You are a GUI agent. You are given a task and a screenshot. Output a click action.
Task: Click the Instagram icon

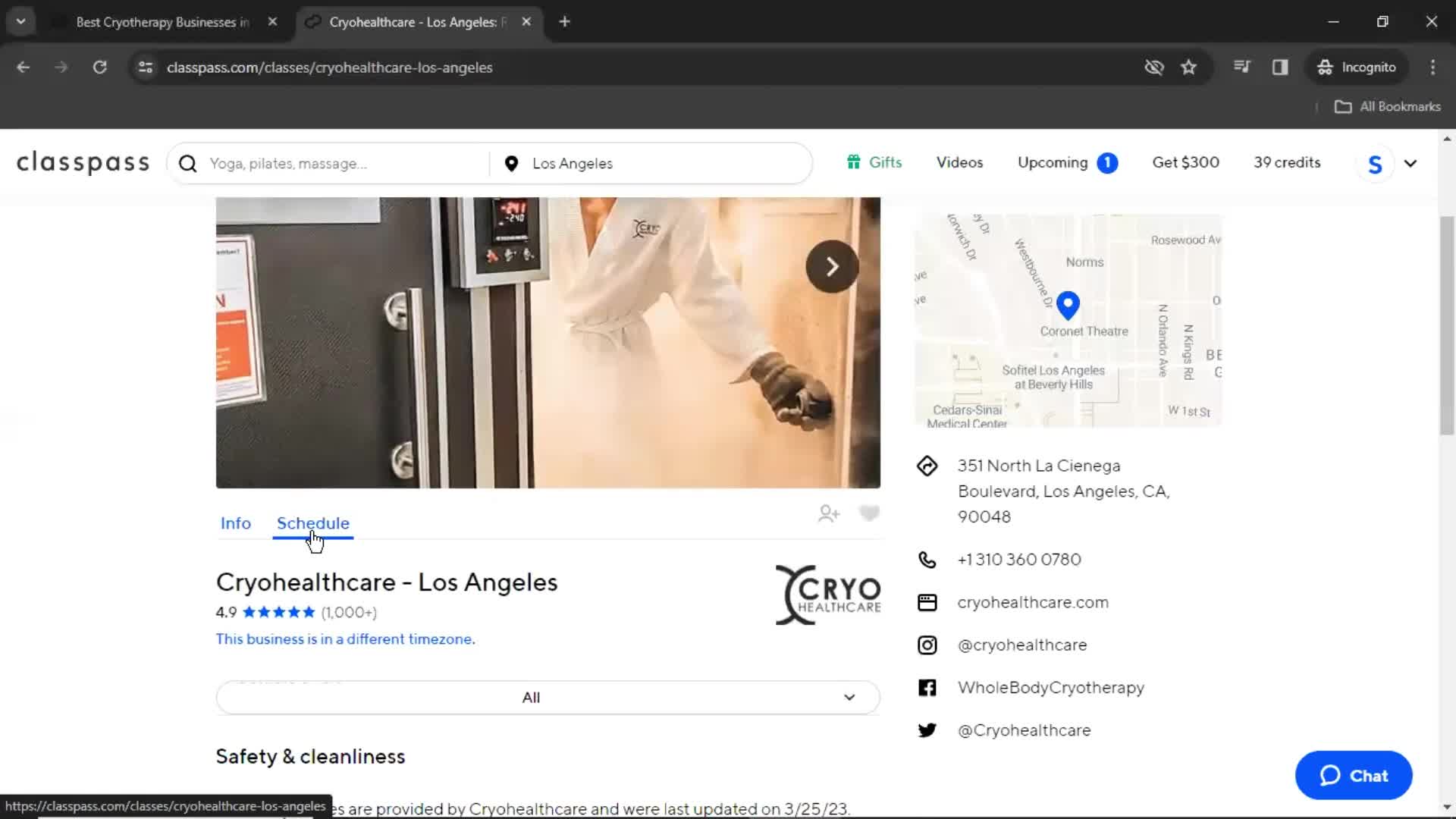927,645
